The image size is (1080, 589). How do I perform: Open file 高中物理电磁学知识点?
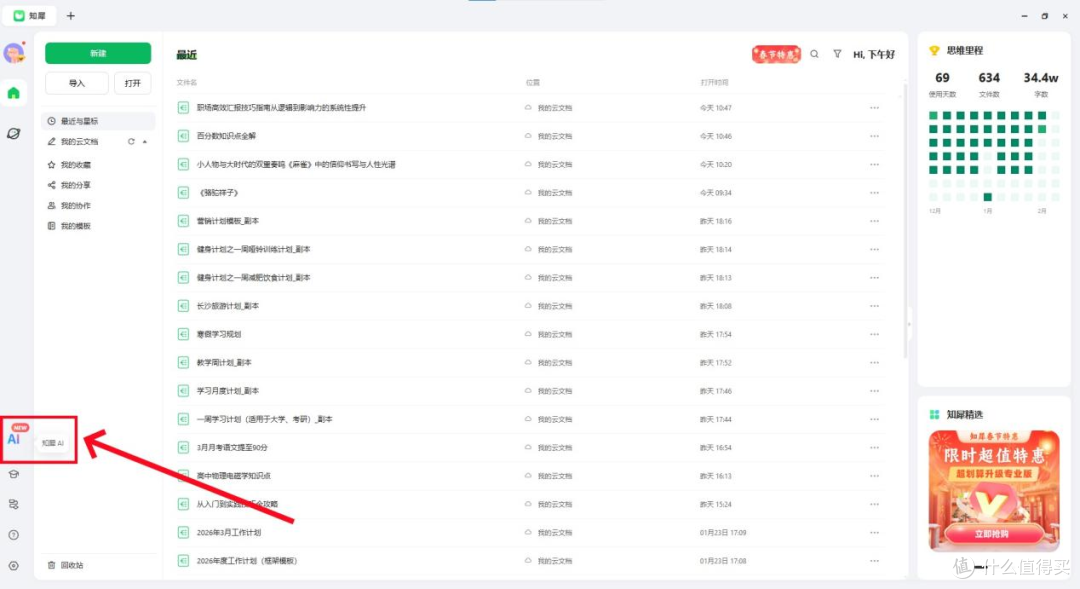coord(233,475)
